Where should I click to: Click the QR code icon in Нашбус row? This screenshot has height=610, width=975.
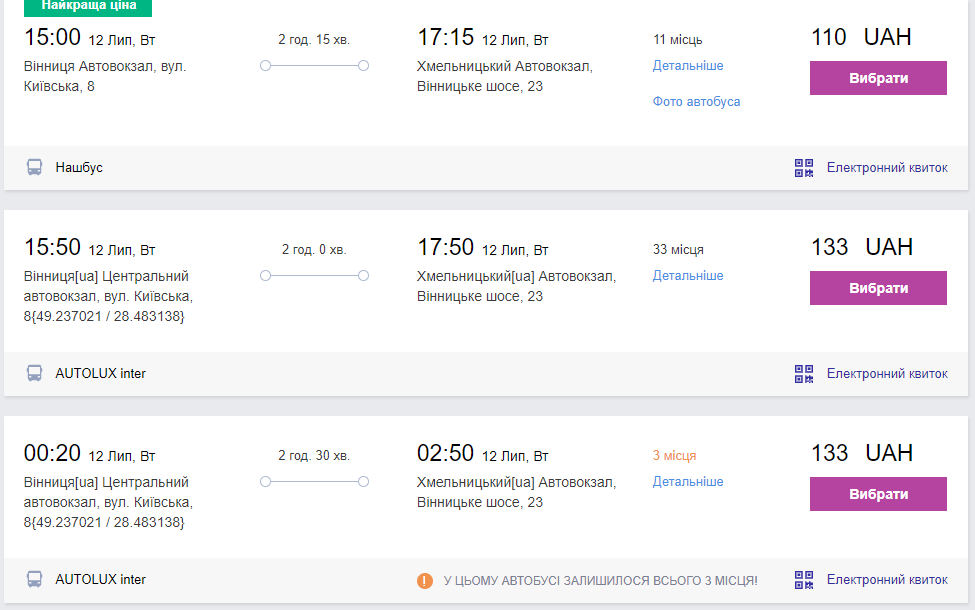coord(804,168)
